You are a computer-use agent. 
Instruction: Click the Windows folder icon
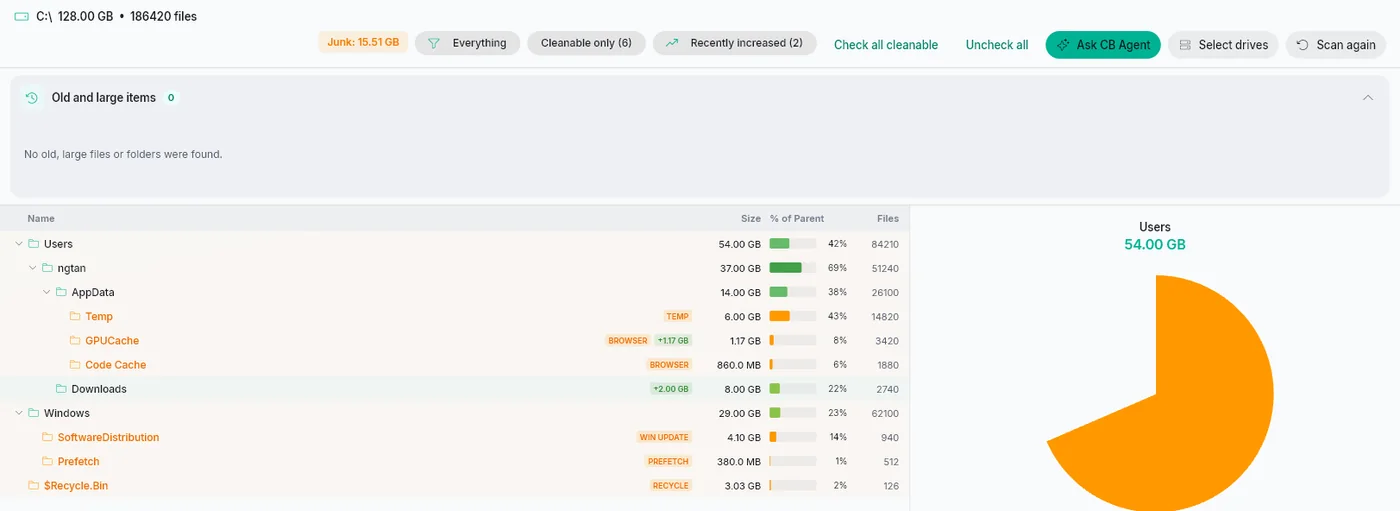click(x=34, y=413)
